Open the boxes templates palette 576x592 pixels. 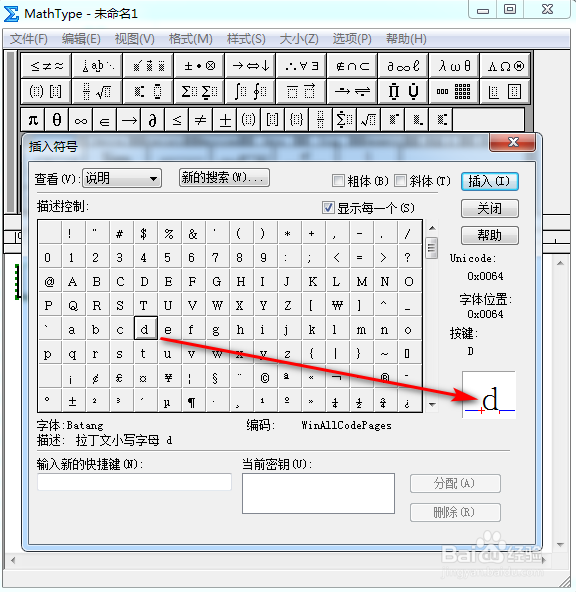505,91
